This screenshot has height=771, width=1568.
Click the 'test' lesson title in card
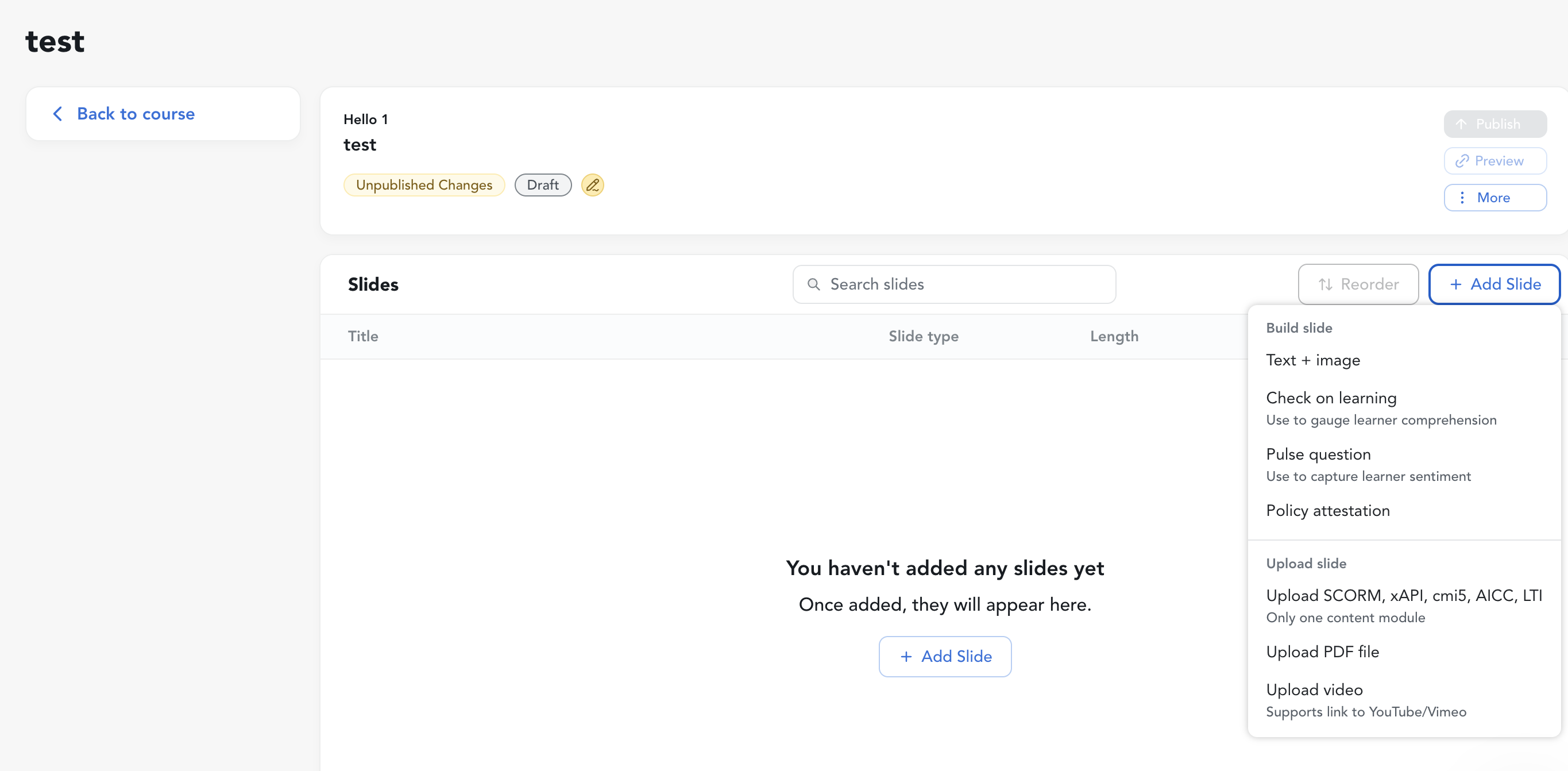point(360,145)
